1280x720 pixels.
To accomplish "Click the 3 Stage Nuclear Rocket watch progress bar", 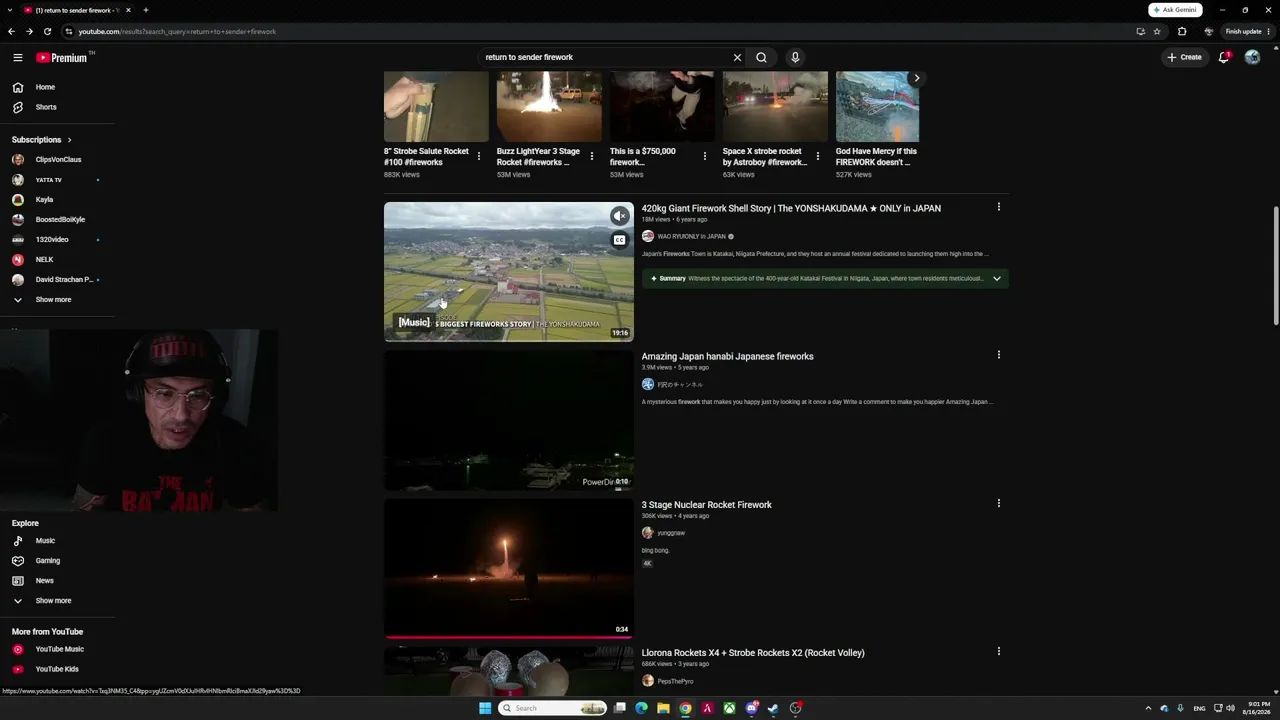I will (x=509, y=636).
